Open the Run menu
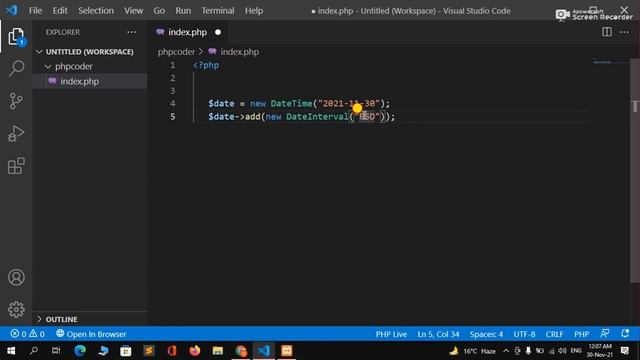The image size is (640, 360). point(183,11)
